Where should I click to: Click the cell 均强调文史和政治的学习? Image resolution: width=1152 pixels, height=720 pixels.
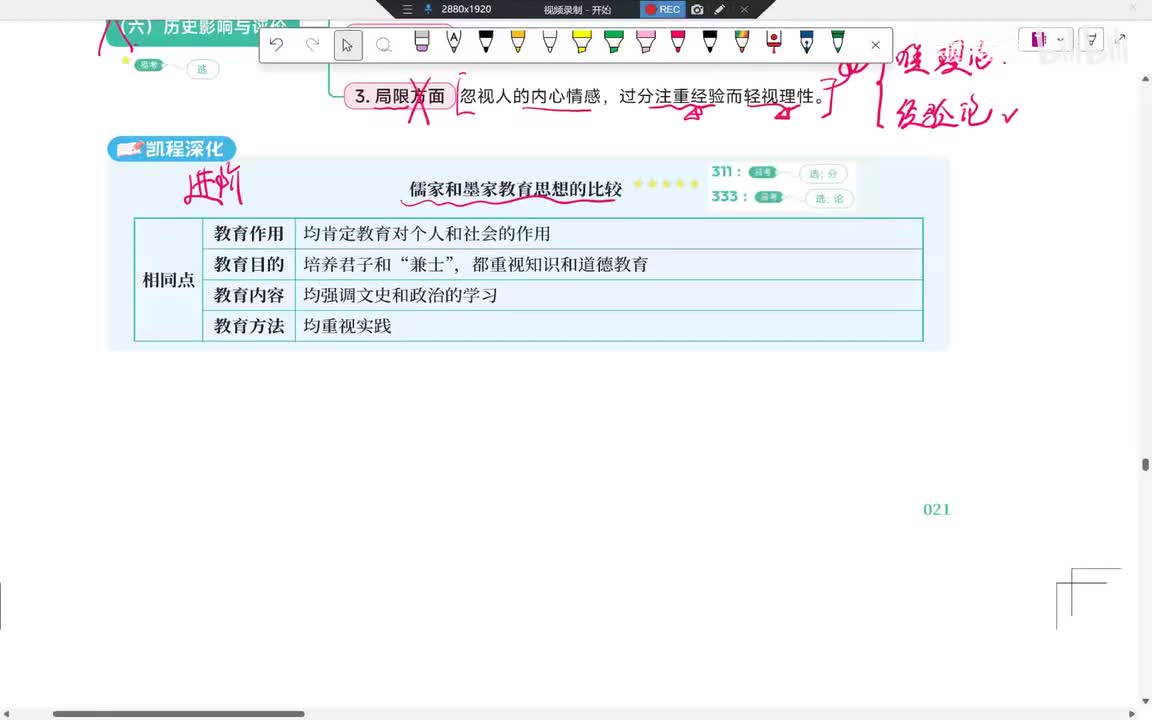tap(609, 295)
